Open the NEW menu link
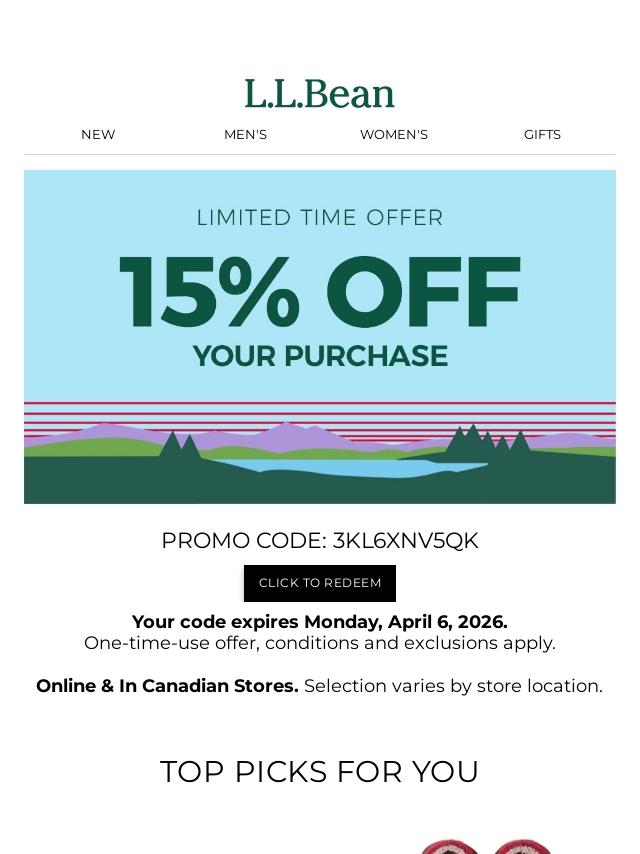 [98, 134]
